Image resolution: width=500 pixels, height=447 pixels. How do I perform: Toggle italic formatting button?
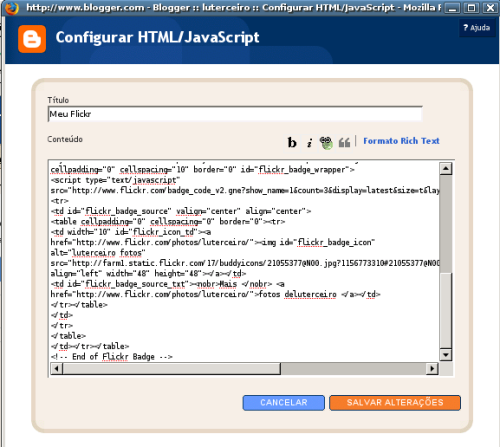[x=309, y=143]
